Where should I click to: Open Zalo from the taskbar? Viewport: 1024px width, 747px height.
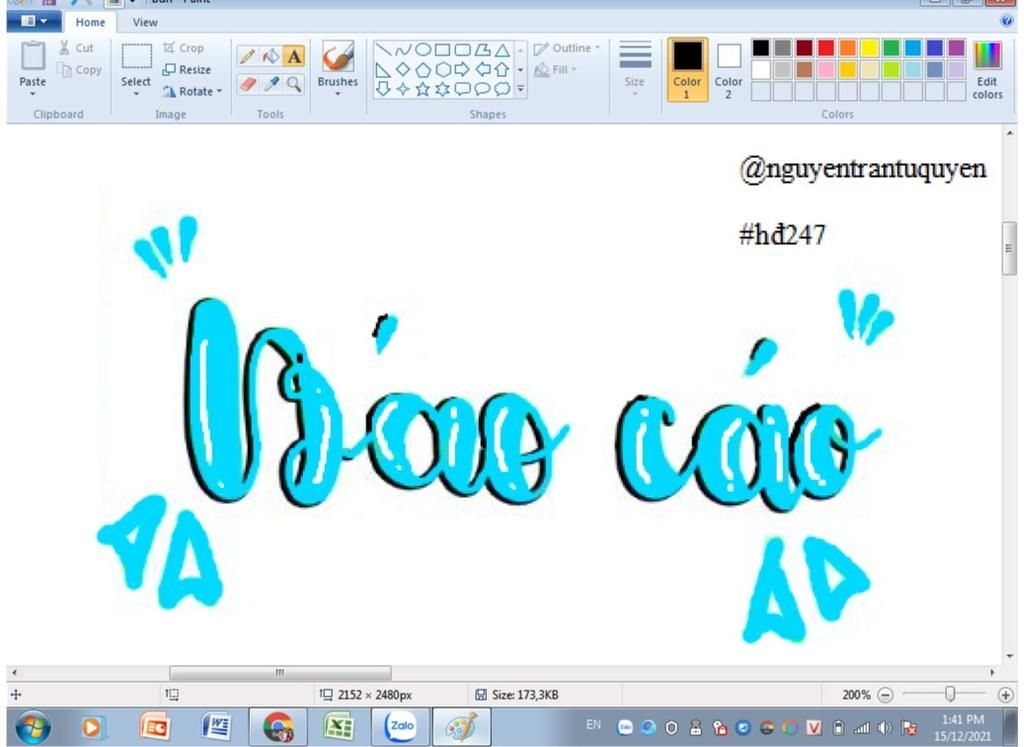pos(400,726)
